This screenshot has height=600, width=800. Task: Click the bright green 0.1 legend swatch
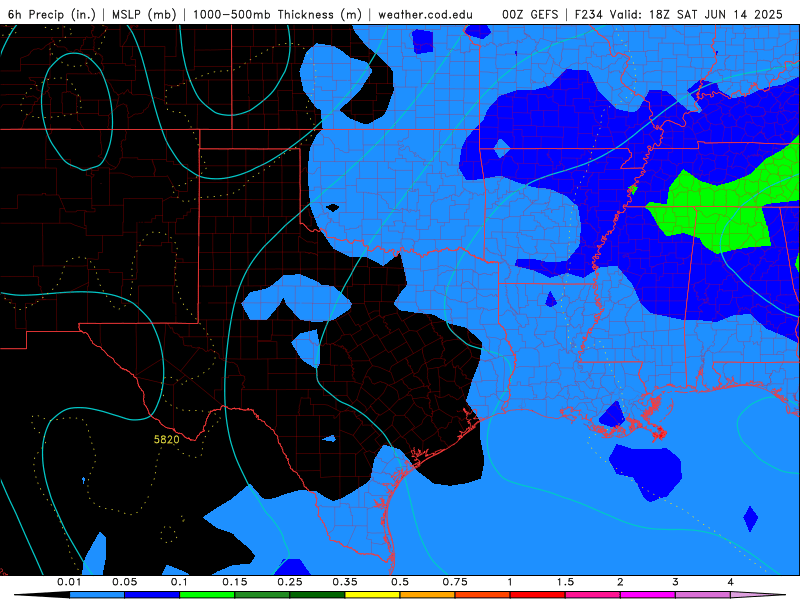coord(207,595)
